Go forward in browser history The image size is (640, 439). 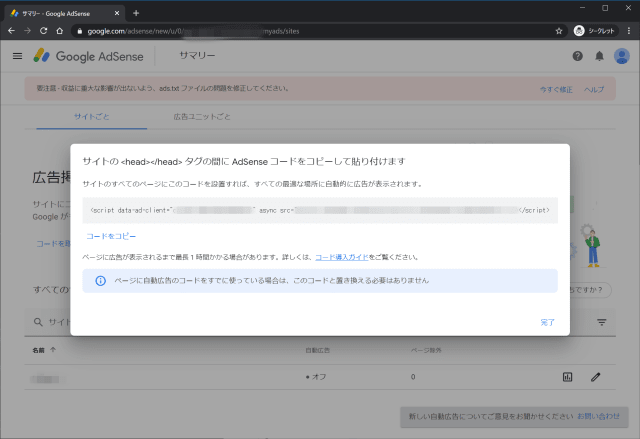[x=27, y=31]
